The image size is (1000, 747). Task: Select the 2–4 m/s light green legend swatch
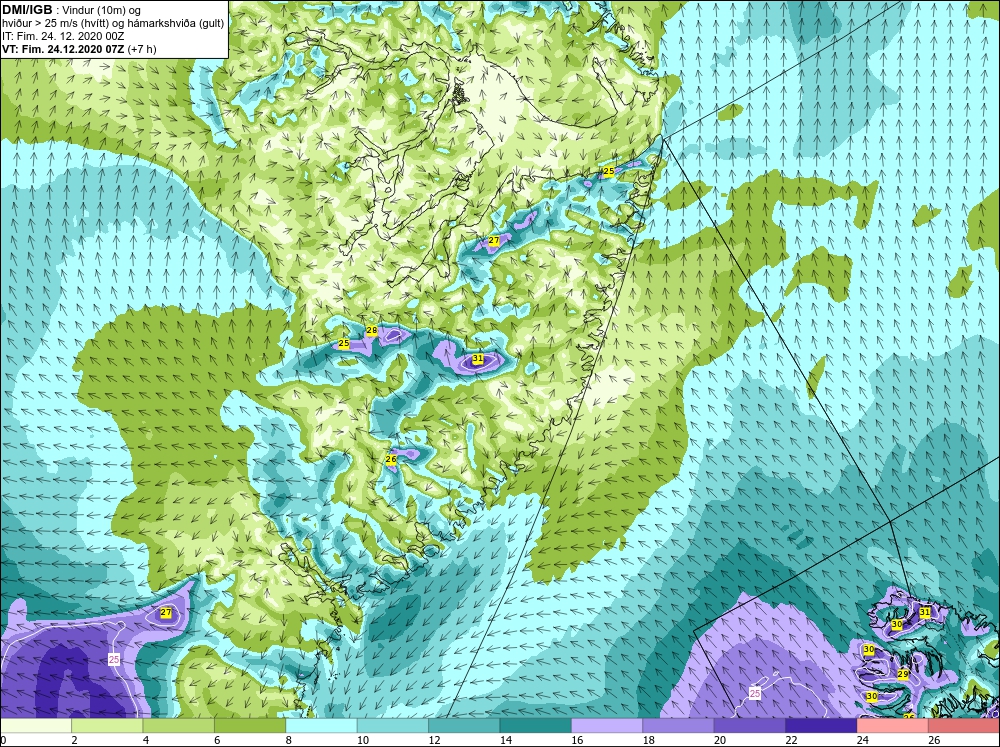pyautogui.click(x=107, y=726)
